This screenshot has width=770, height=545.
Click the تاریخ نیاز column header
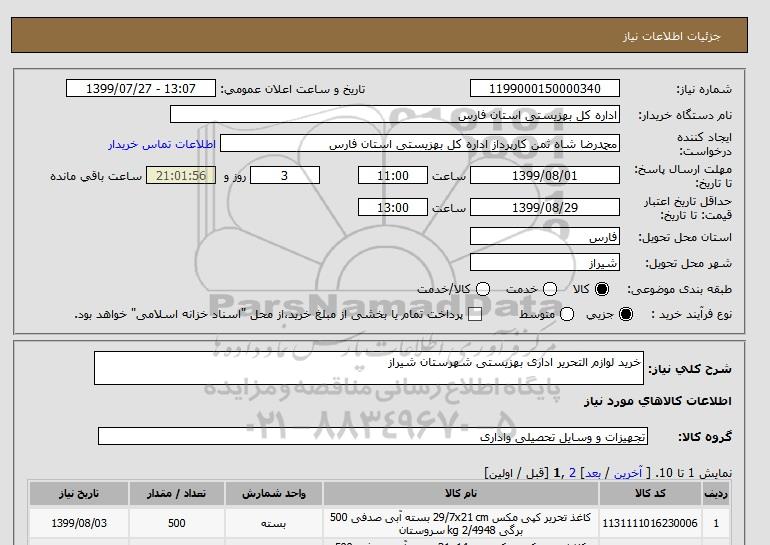pos(79,493)
